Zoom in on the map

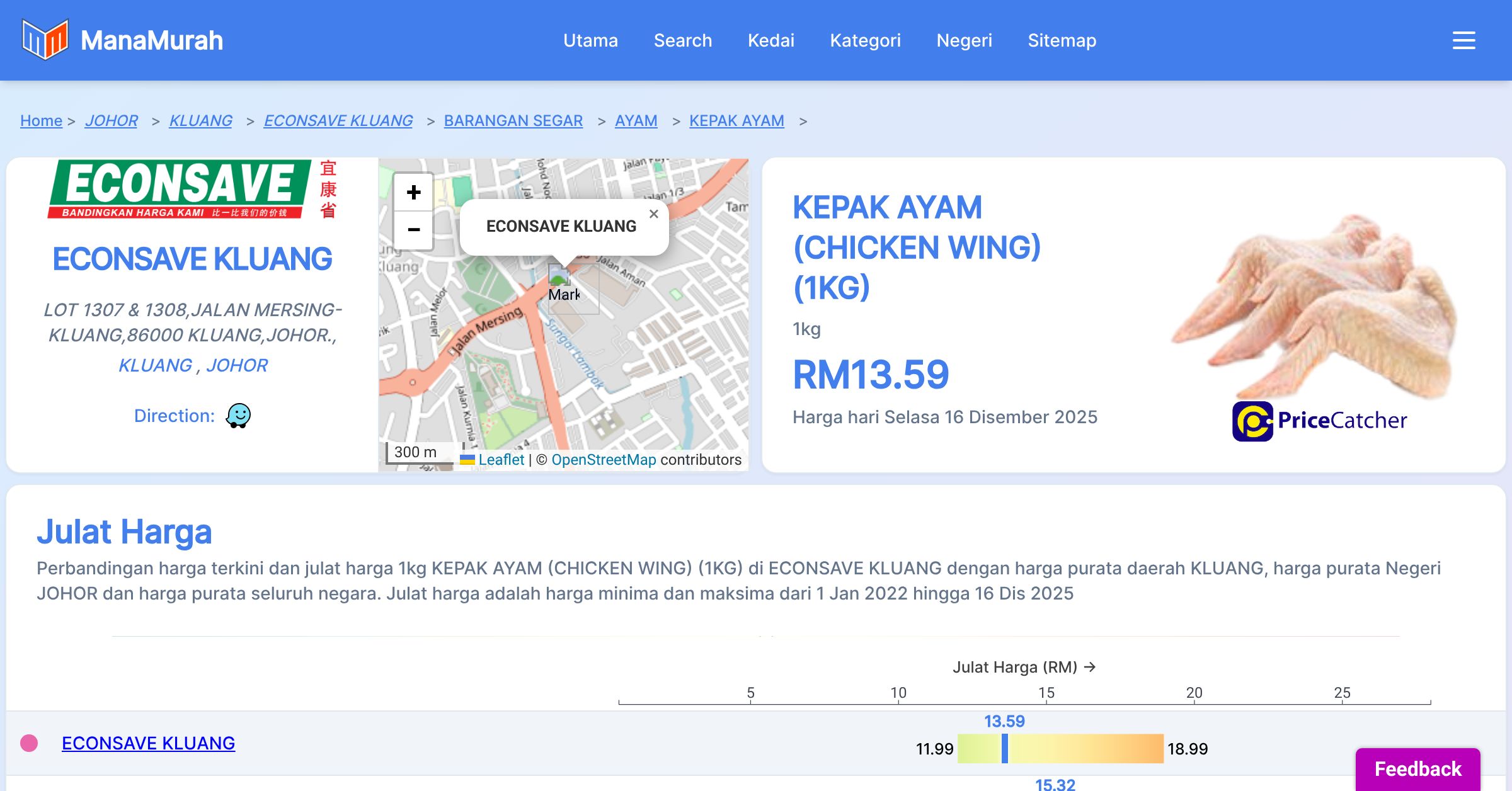pyautogui.click(x=413, y=192)
